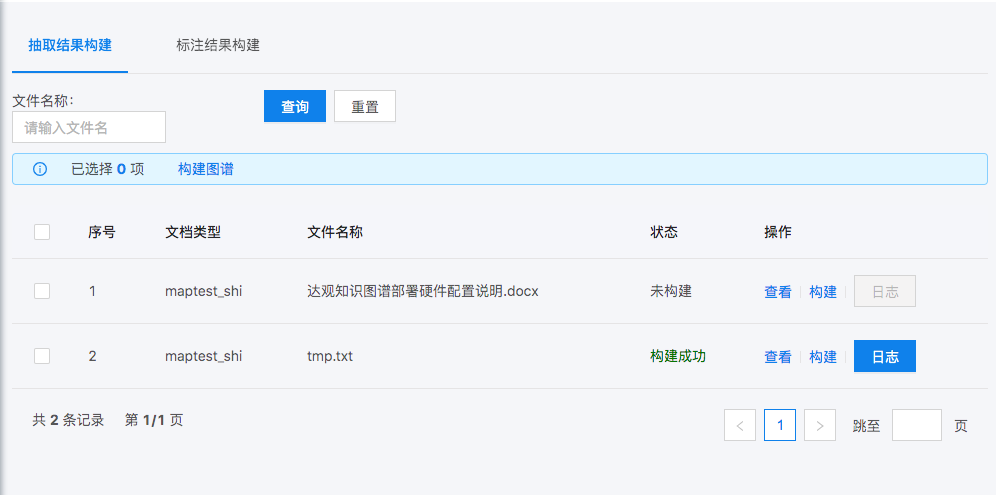View the 达观知识图谱 docx file via 查看

pos(778,292)
